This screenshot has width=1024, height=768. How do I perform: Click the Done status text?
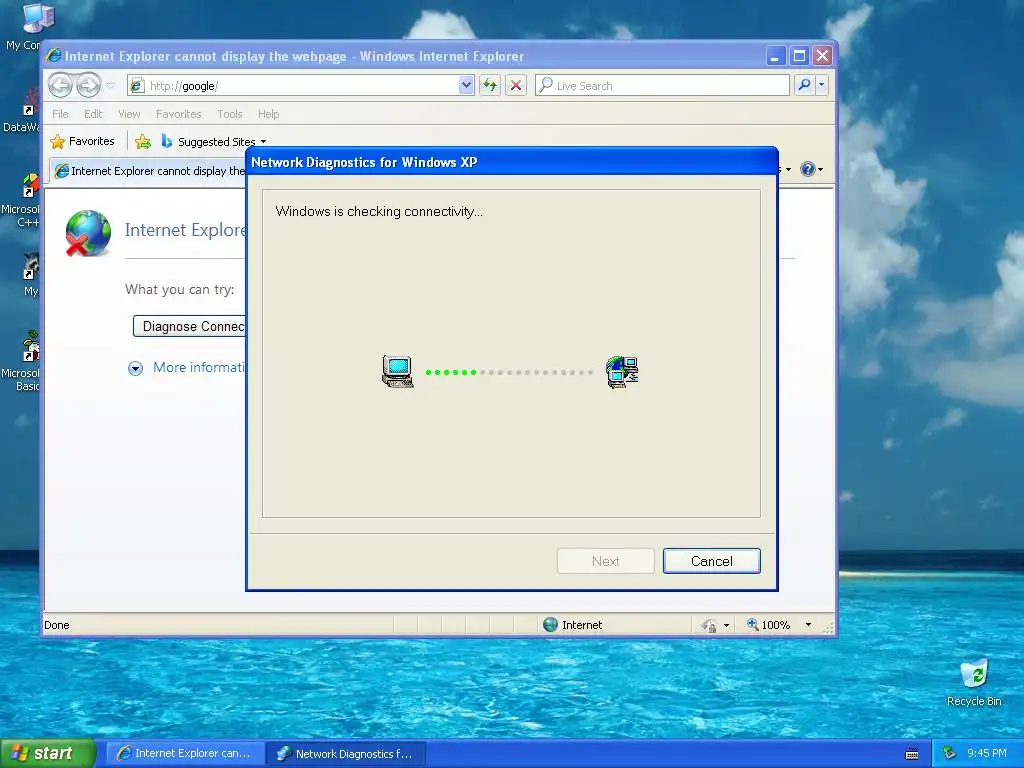click(x=57, y=625)
